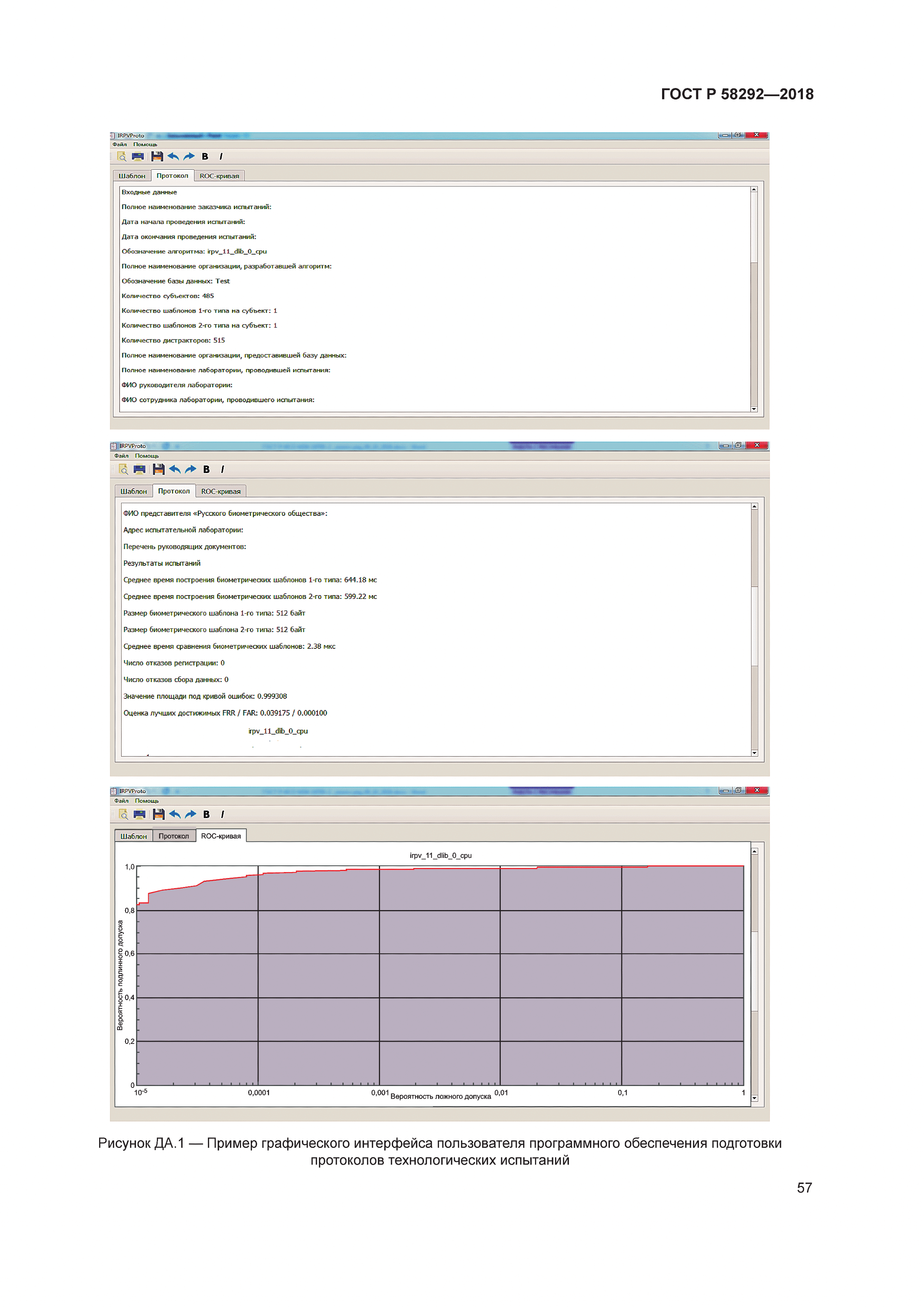
Task: Save with floppy icon in top window
Action: point(157,157)
